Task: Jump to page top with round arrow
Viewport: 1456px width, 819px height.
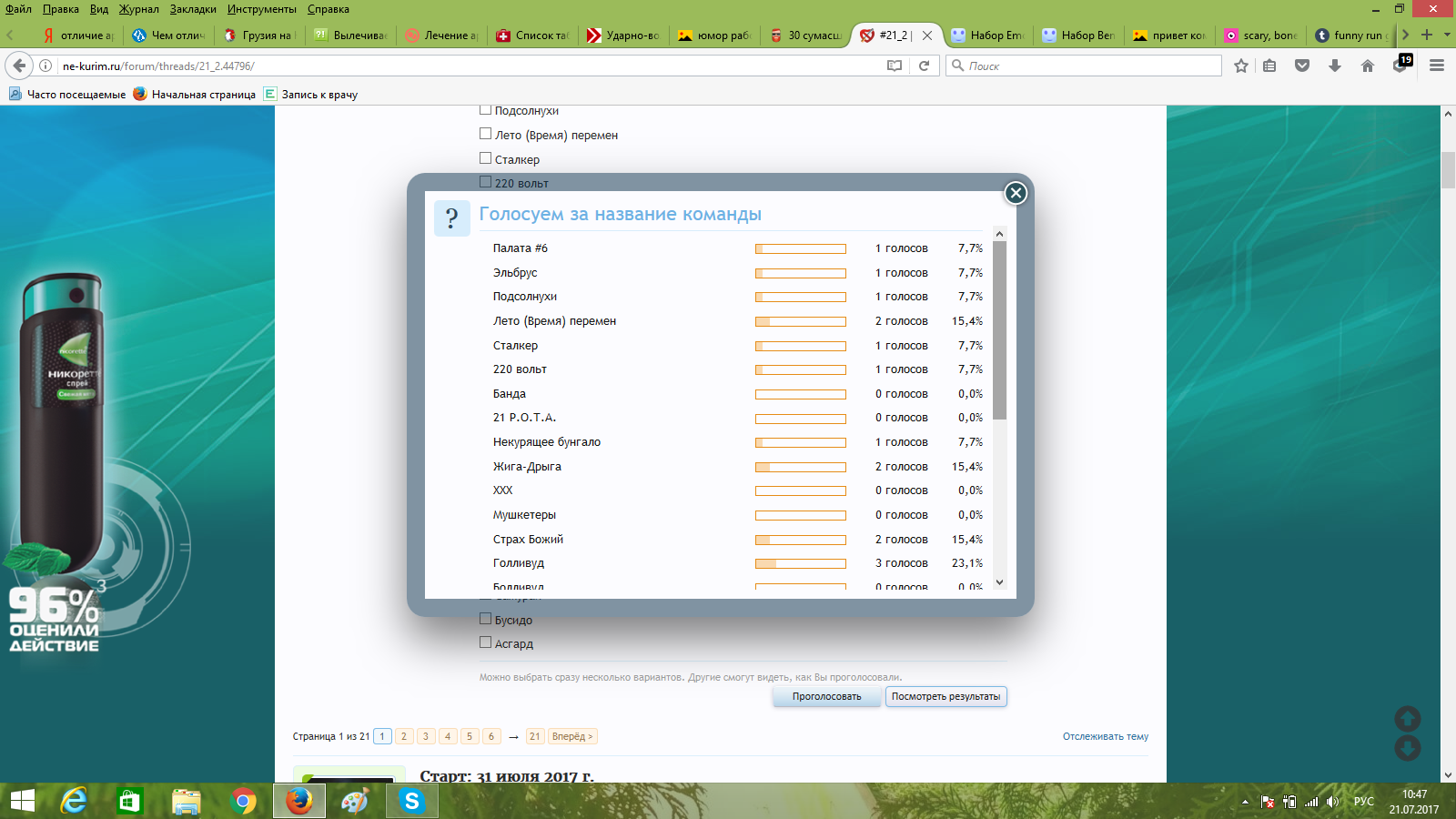Action: tap(1408, 719)
